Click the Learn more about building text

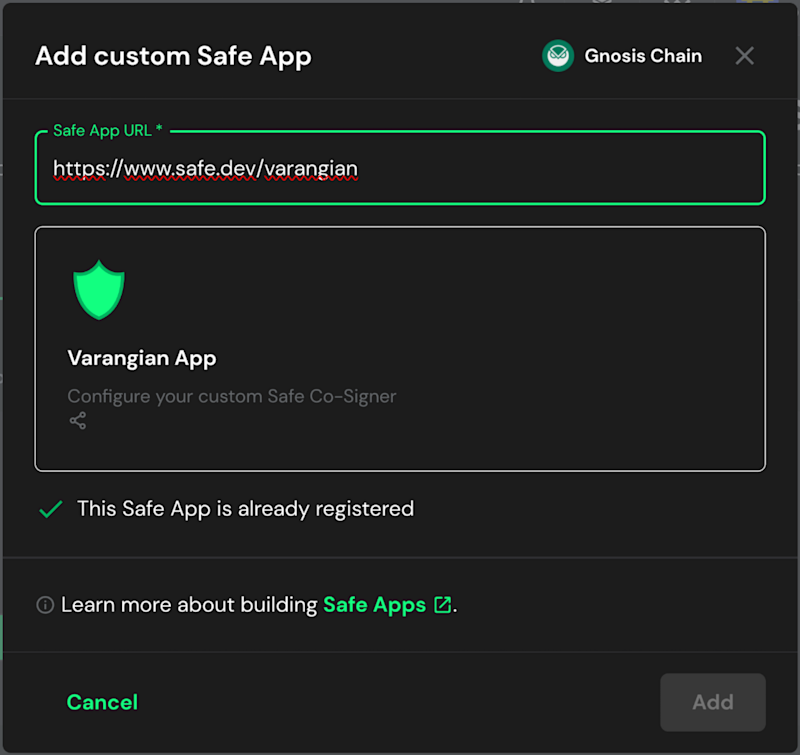[189, 605]
